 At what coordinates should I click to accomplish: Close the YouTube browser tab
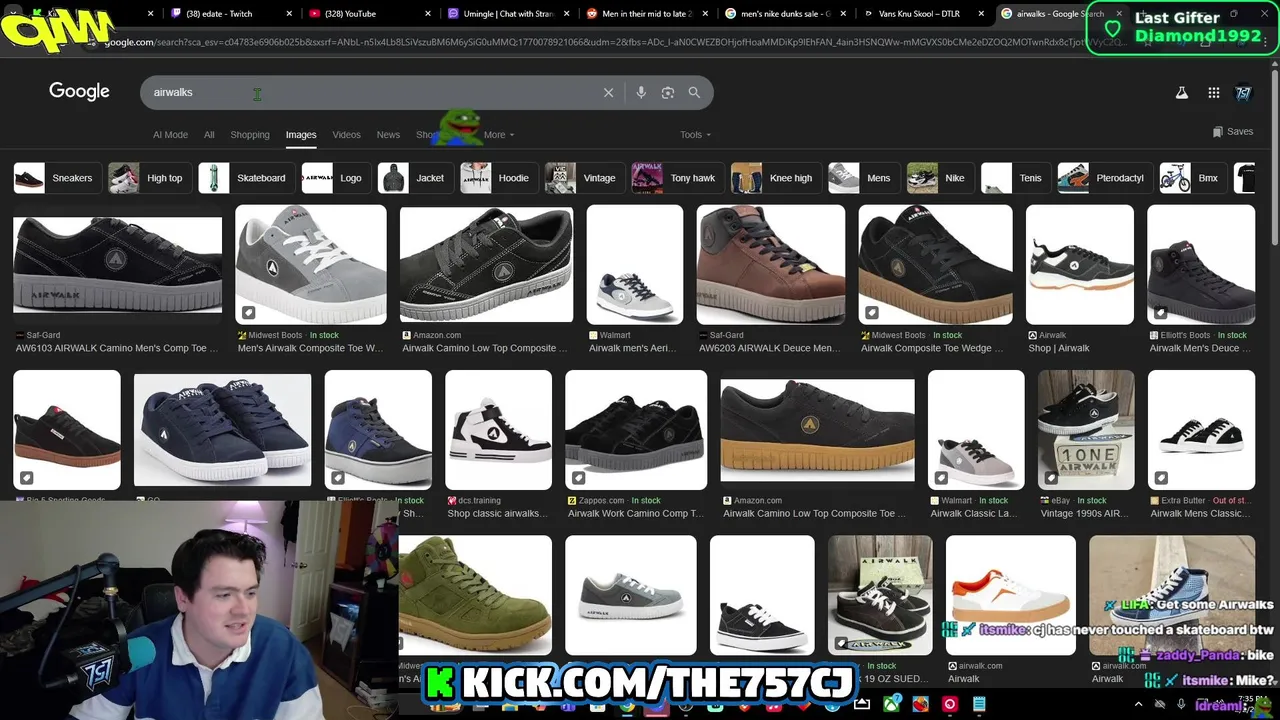point(428,14)
